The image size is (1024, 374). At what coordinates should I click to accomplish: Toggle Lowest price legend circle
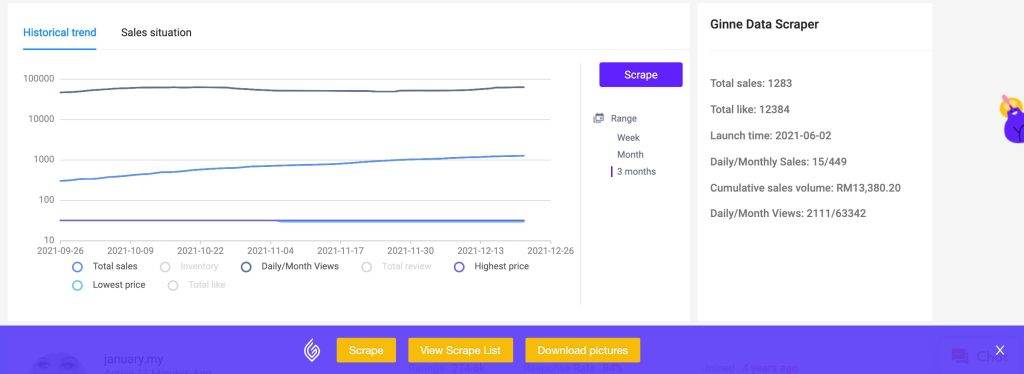[x=78, y=285]
